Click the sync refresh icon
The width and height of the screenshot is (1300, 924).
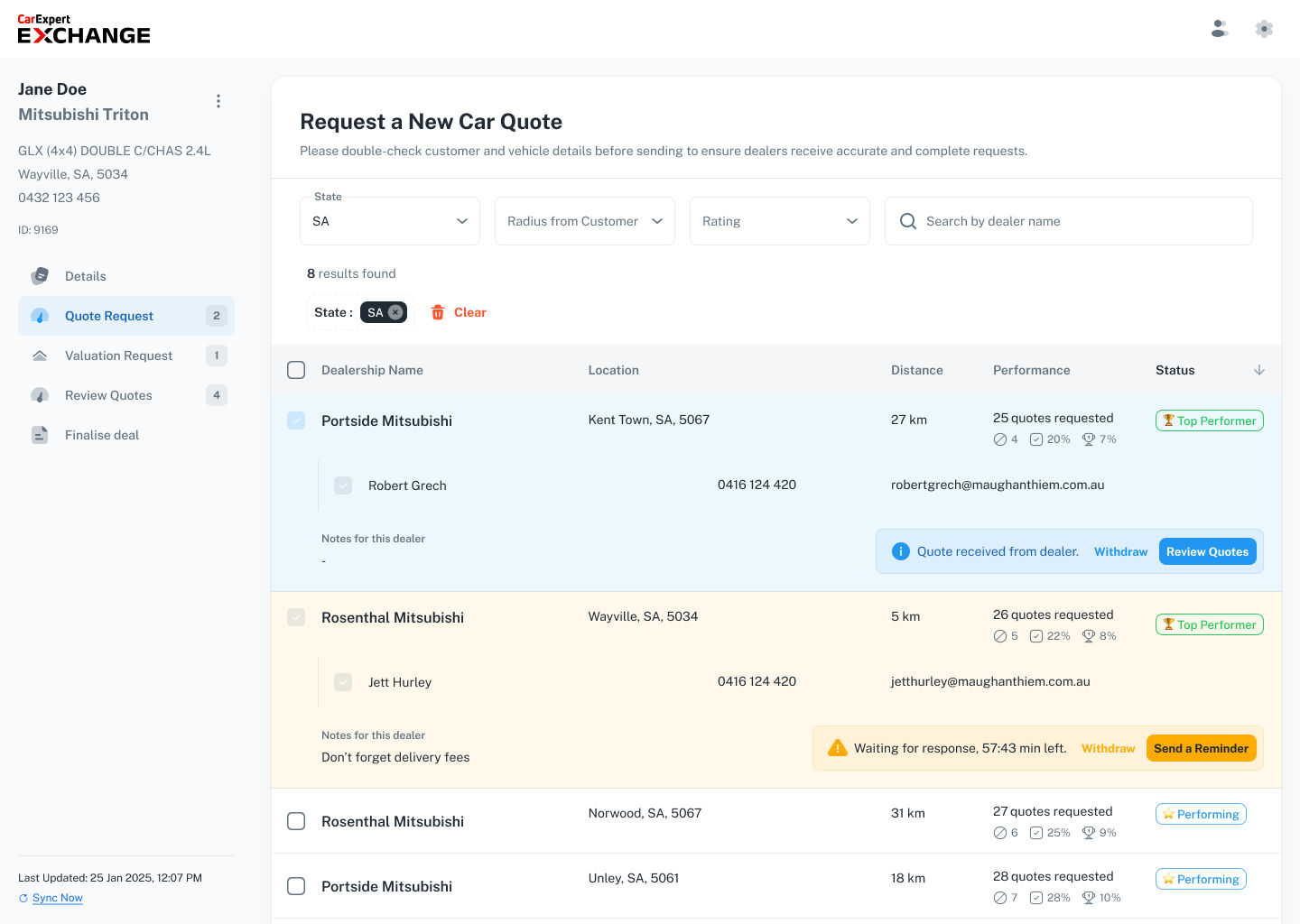click(x=23, y=898)
